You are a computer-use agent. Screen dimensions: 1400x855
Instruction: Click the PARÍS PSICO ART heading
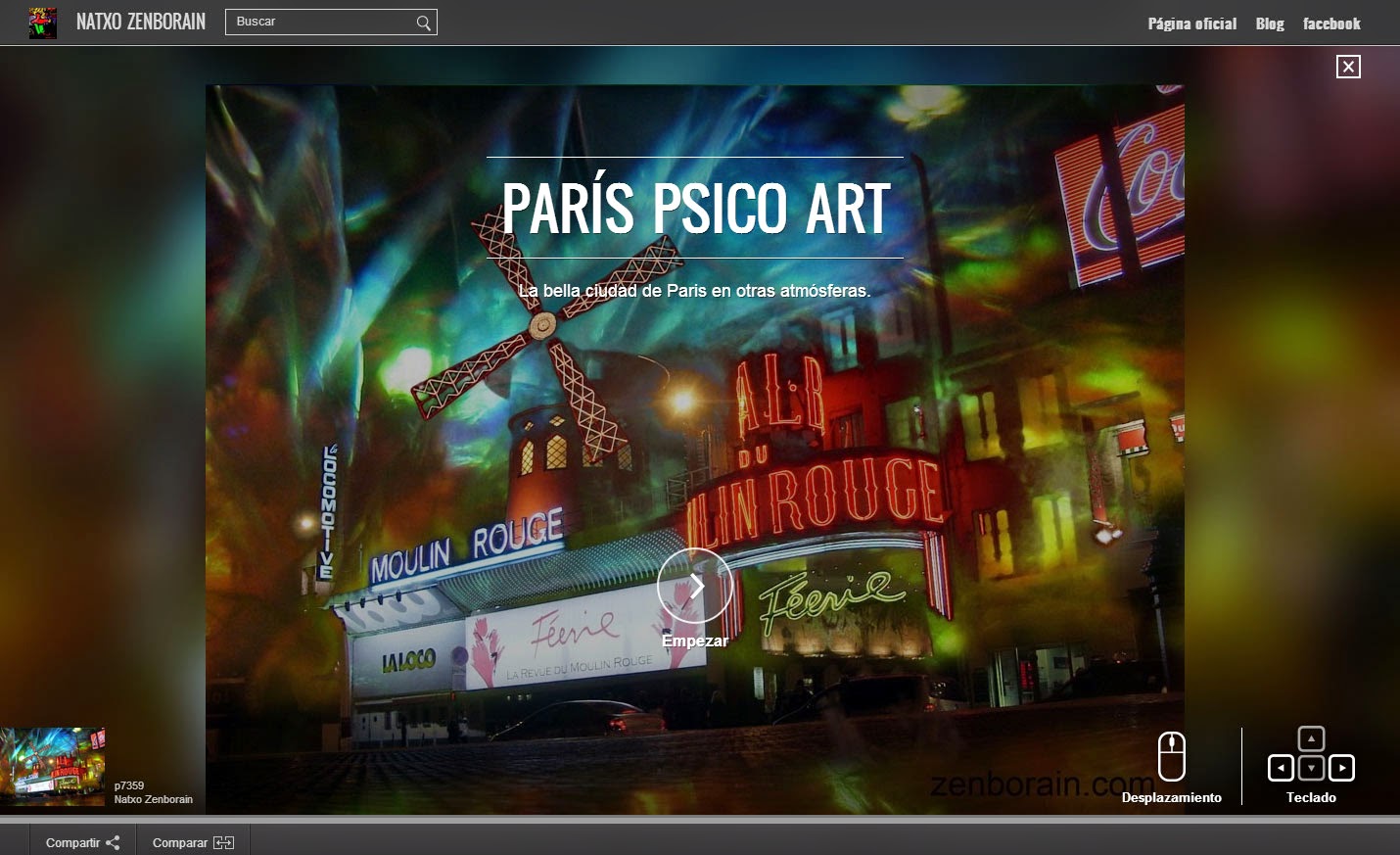696,208
